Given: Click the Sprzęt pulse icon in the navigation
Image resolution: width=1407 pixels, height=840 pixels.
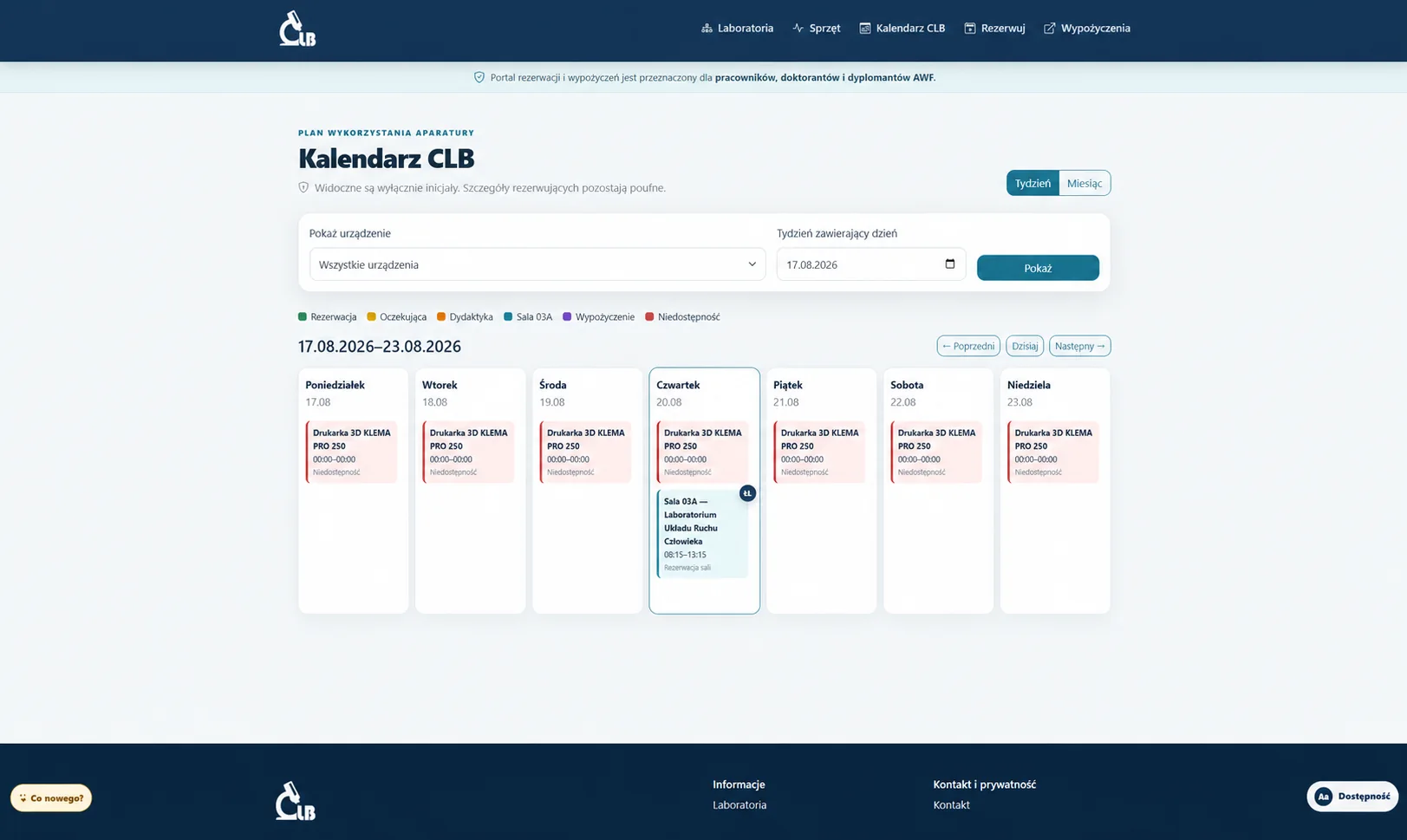Looking at the screenshot, I should [x=798, y=29].
